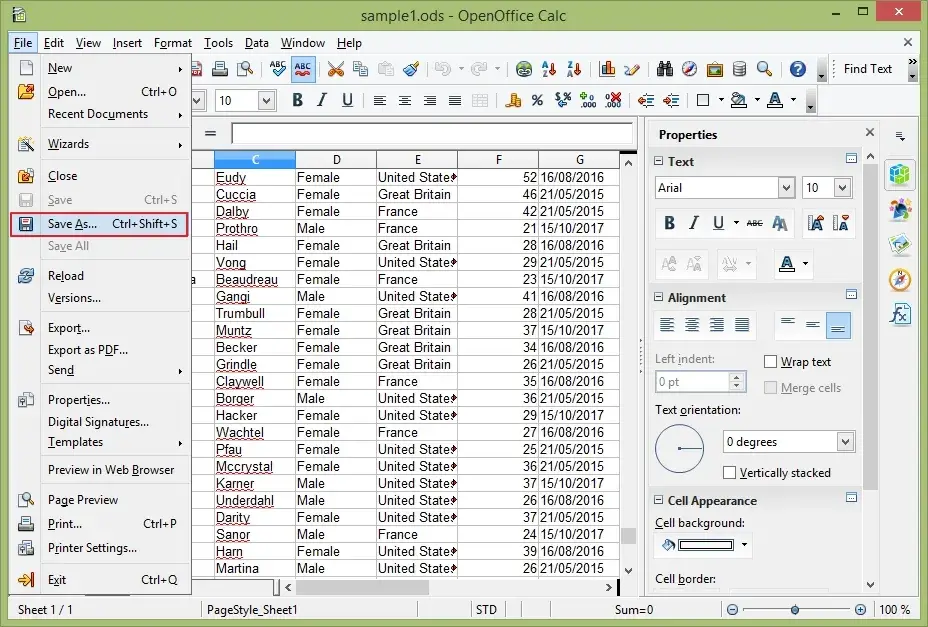This screenshot has height=627, width=928.
Task: Check the Vertically stacked checkbox
Action: click(x=730, y=472)
